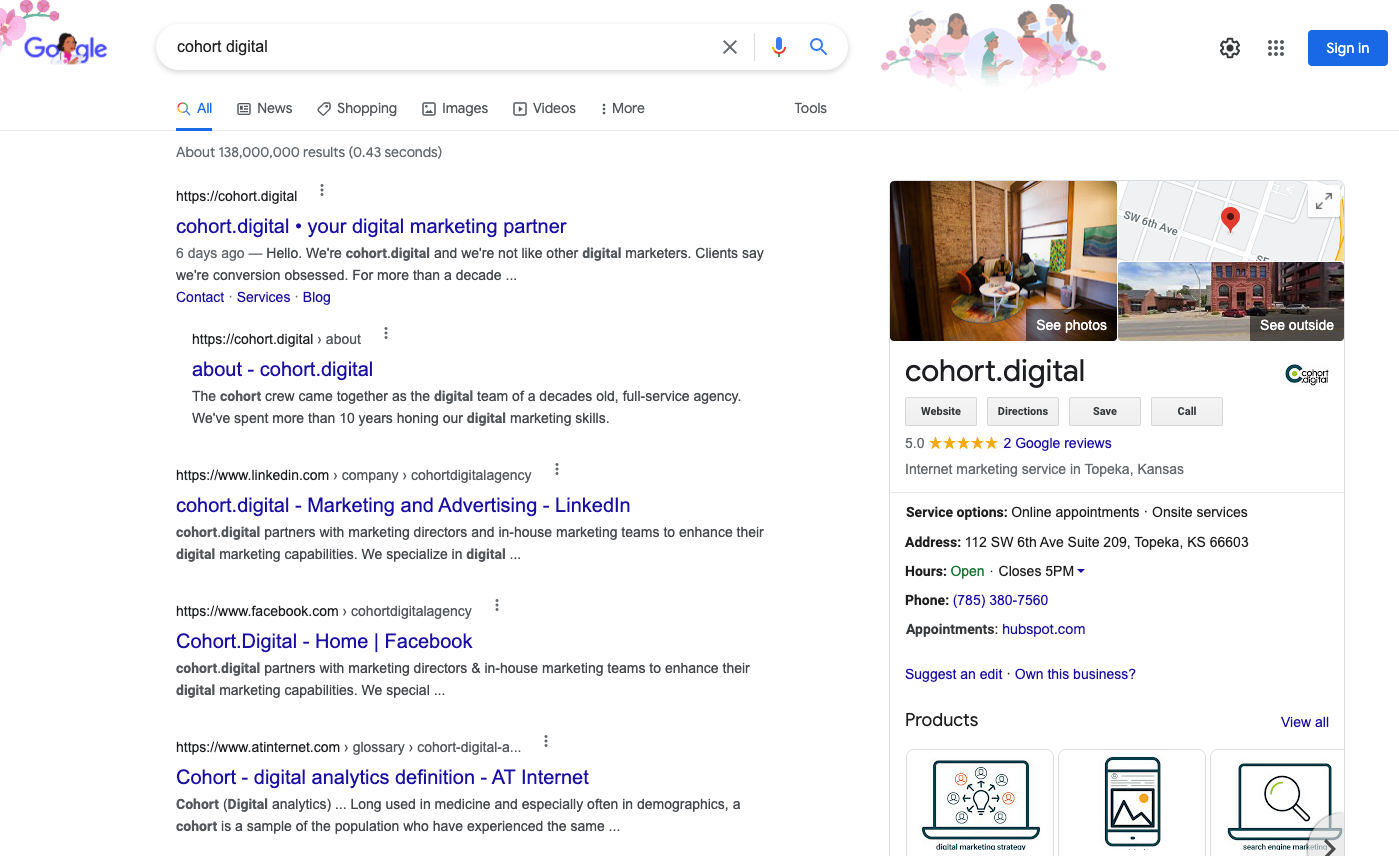Open the Blog sitelink
The width and height of the screenshot is (1399, 856).
pyautogui.click(x=316, y=297)
